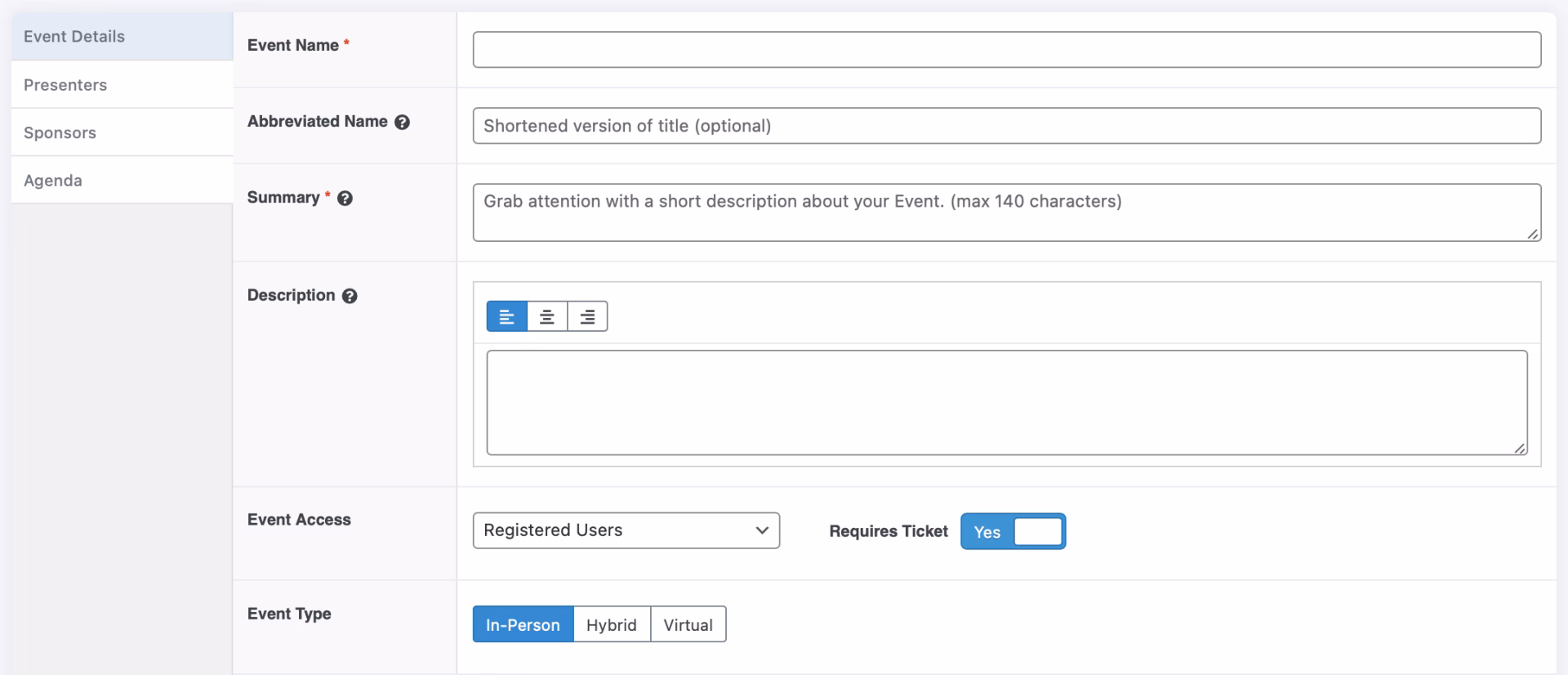Click the Summary help question mark icon
Viewport: 1568px width, 675px height.
[x=345, y=199]
